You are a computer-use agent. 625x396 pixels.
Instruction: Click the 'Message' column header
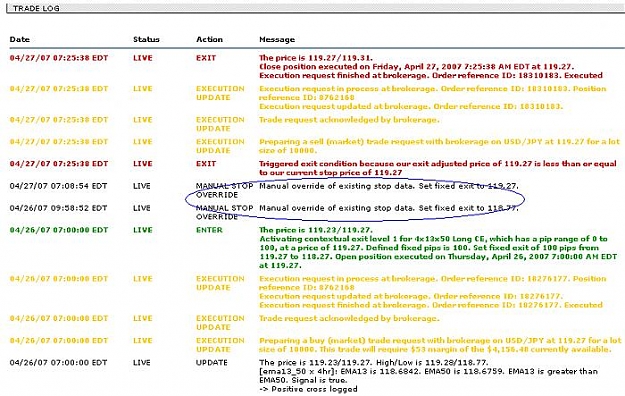click(277, 39)
